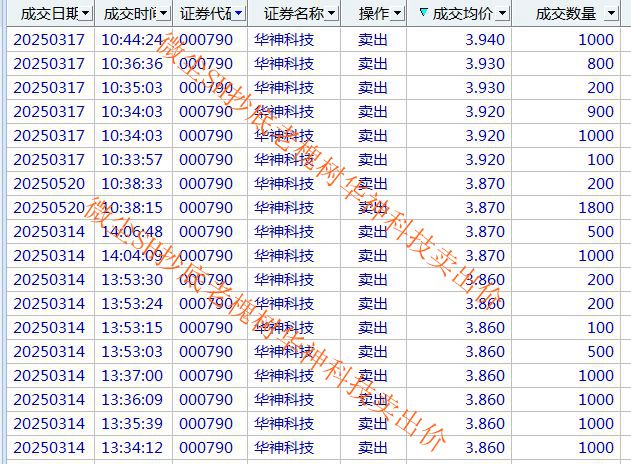631x464 pixels.
Task: Select the time cell 13:53:15
Action: pyautogui.click(x=132, y=328)
